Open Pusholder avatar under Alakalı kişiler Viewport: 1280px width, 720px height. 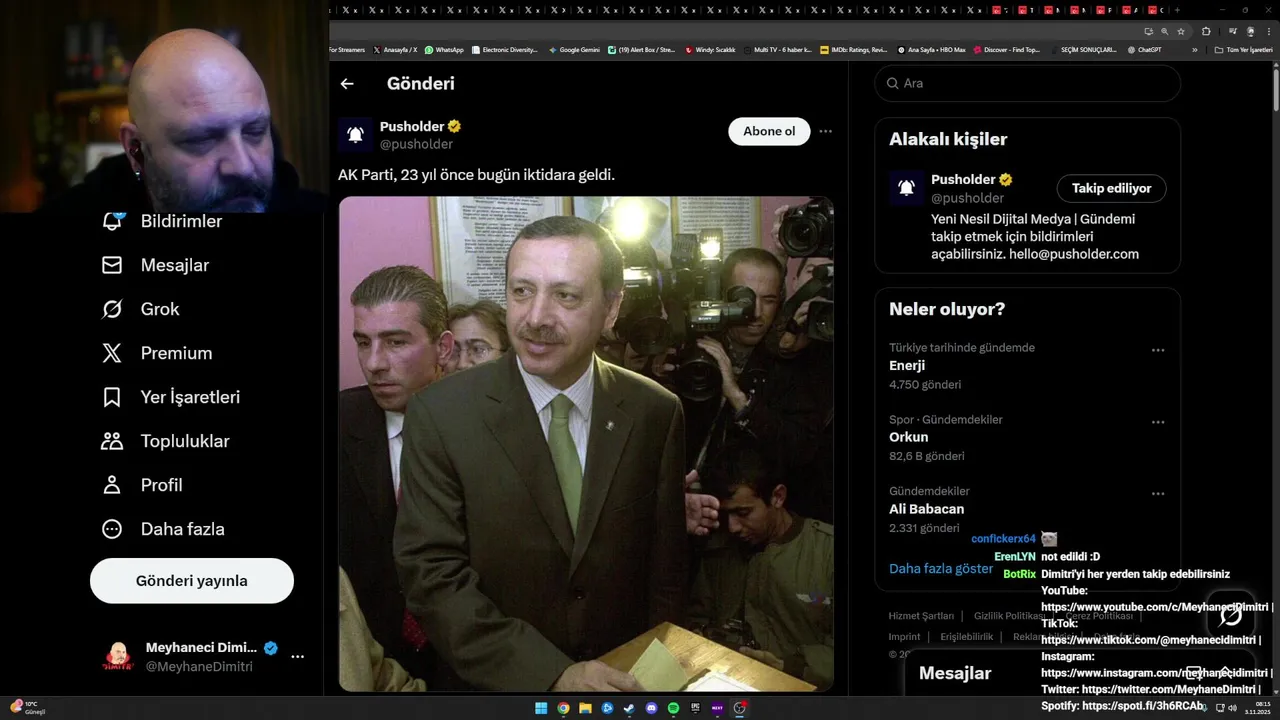pyautogui.click(x=906, y=188)
